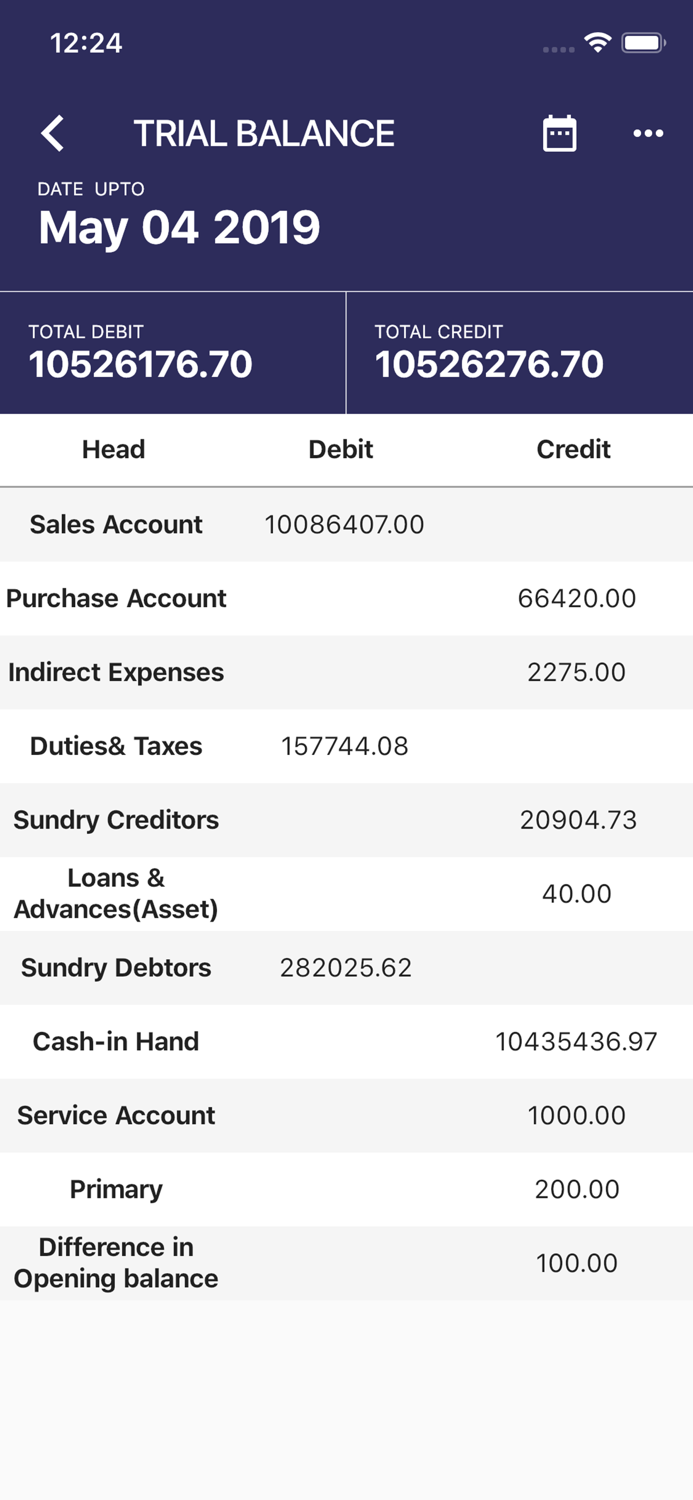Select the Debit column header
Viewport: 693px width, 1500px height.
click(x=340, y=449)
